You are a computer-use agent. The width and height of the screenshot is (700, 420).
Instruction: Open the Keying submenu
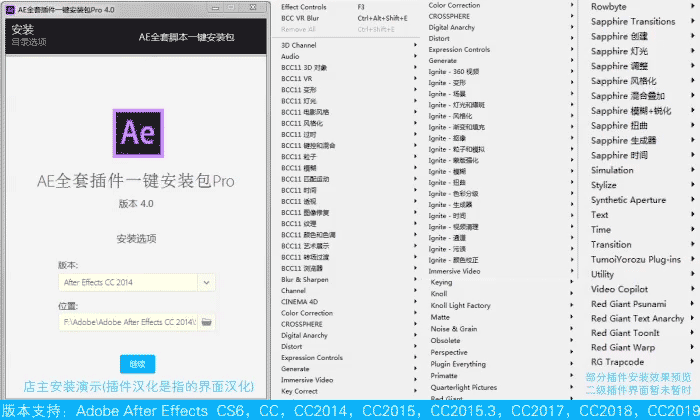[441, 282]
